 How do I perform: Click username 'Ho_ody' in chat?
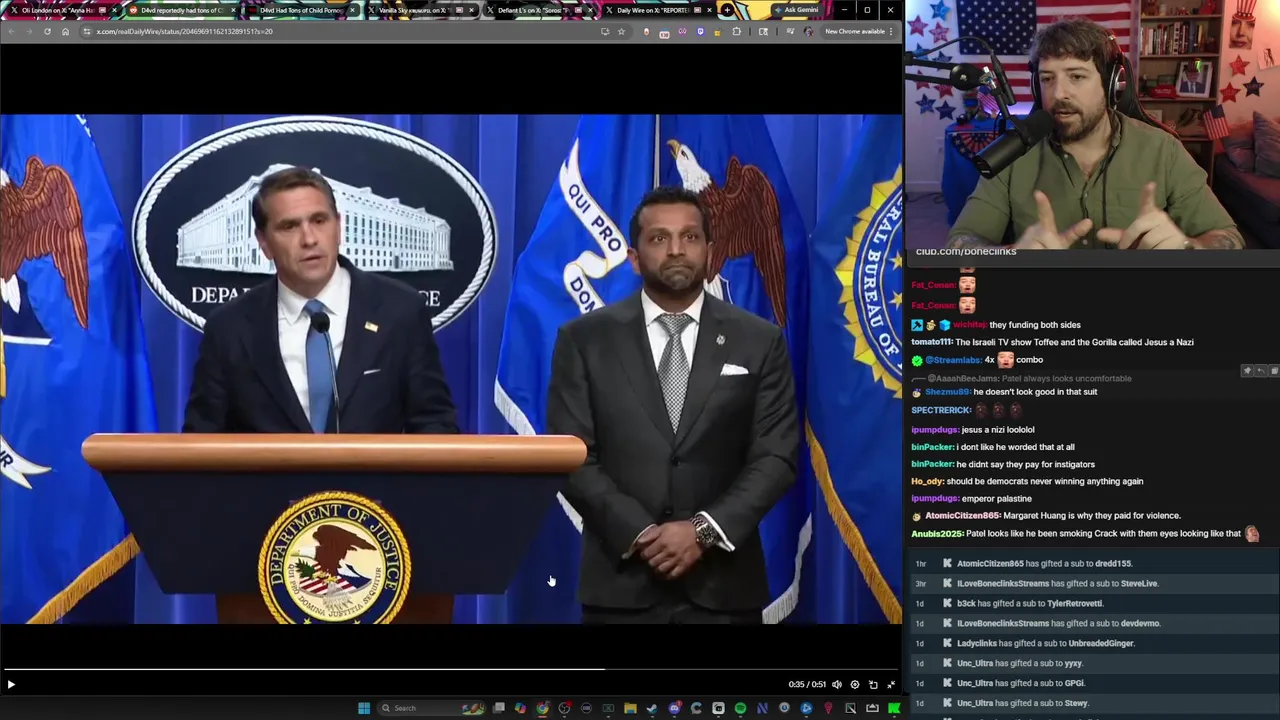[927, 481]
